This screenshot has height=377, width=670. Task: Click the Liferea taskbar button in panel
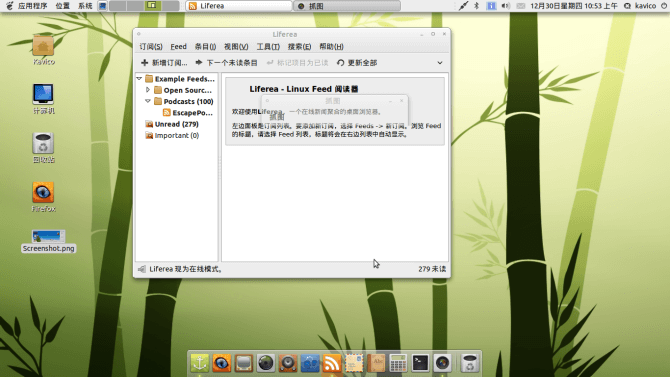239,6
